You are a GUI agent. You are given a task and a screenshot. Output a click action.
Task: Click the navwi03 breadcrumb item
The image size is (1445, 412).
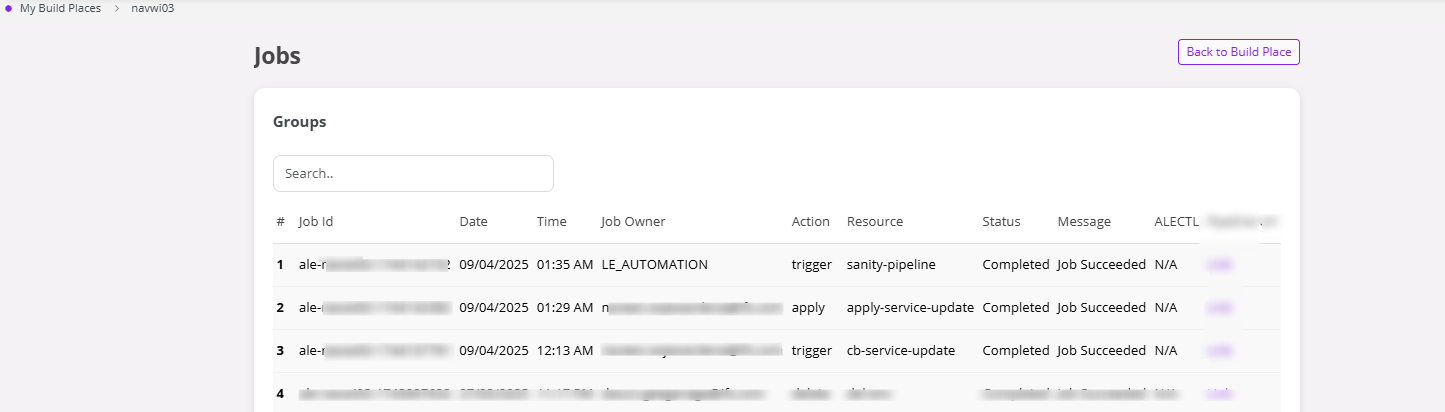(x=153, y=8)
